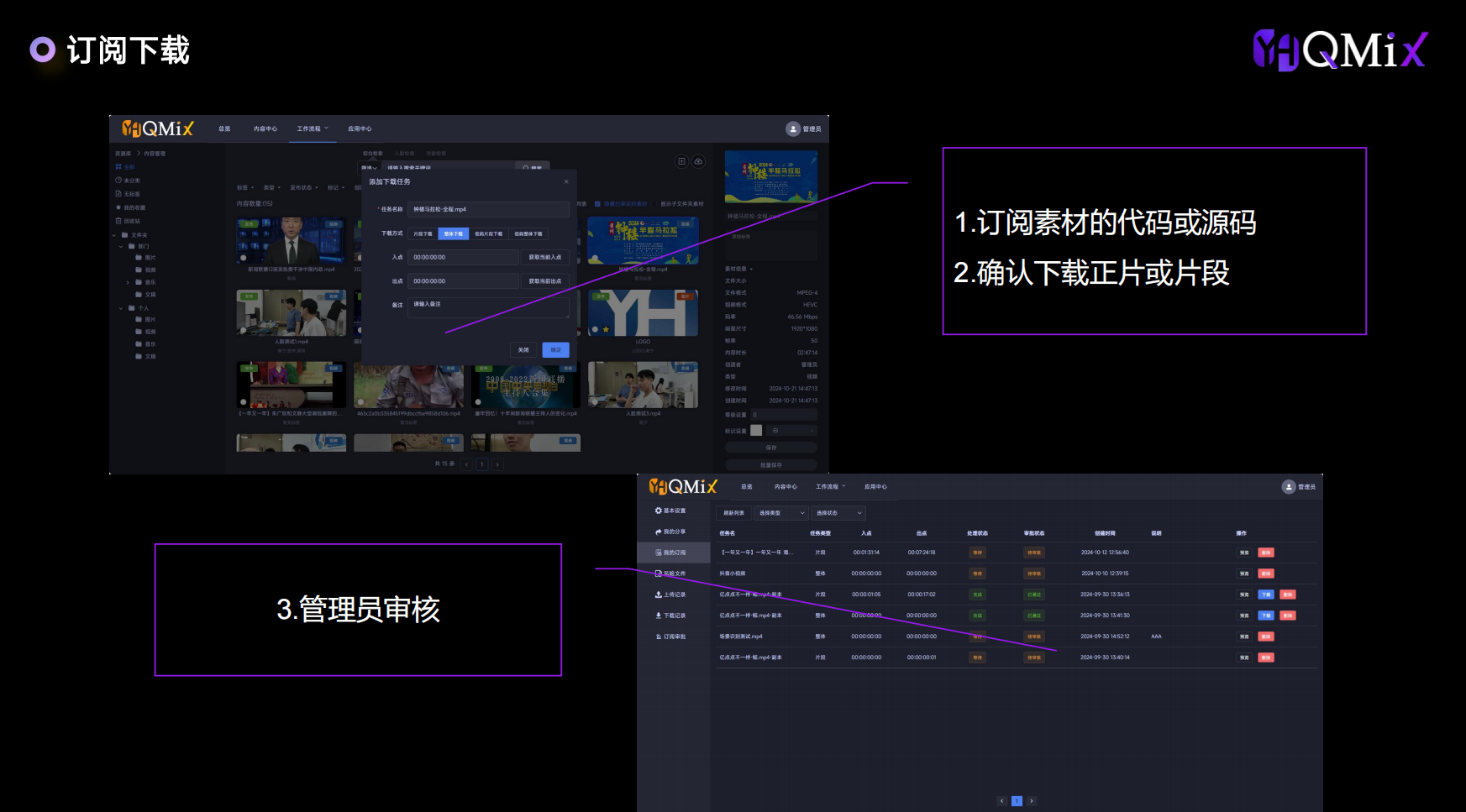The height and width of the screenshot is (812, 1466).
Task: Open 下载记录 in the subscription window sidebar
Action: pos(670,616)
